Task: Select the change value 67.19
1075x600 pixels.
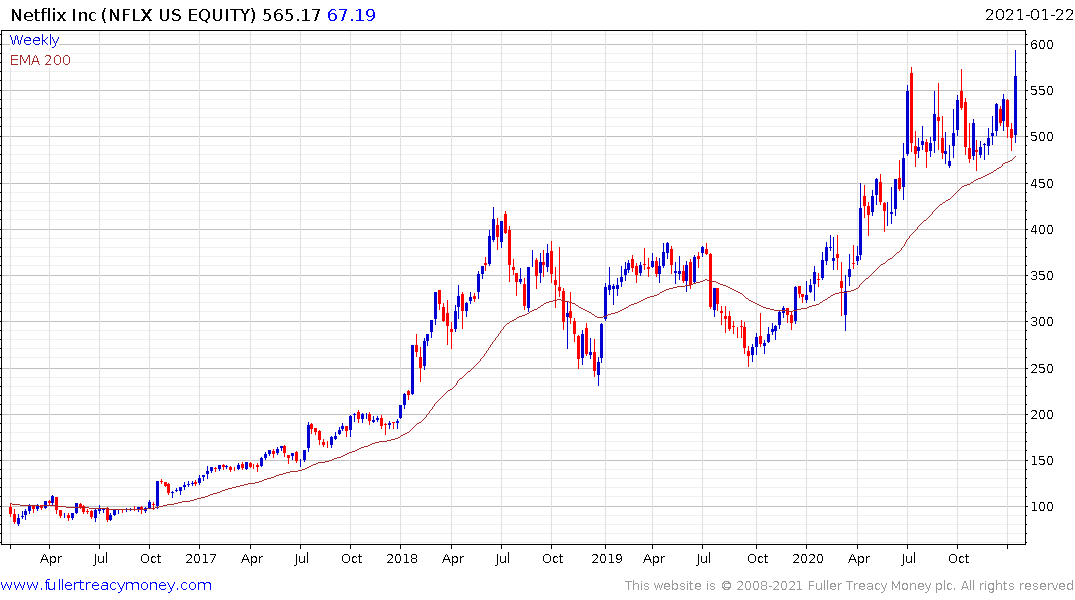Action: coord(351,15)
